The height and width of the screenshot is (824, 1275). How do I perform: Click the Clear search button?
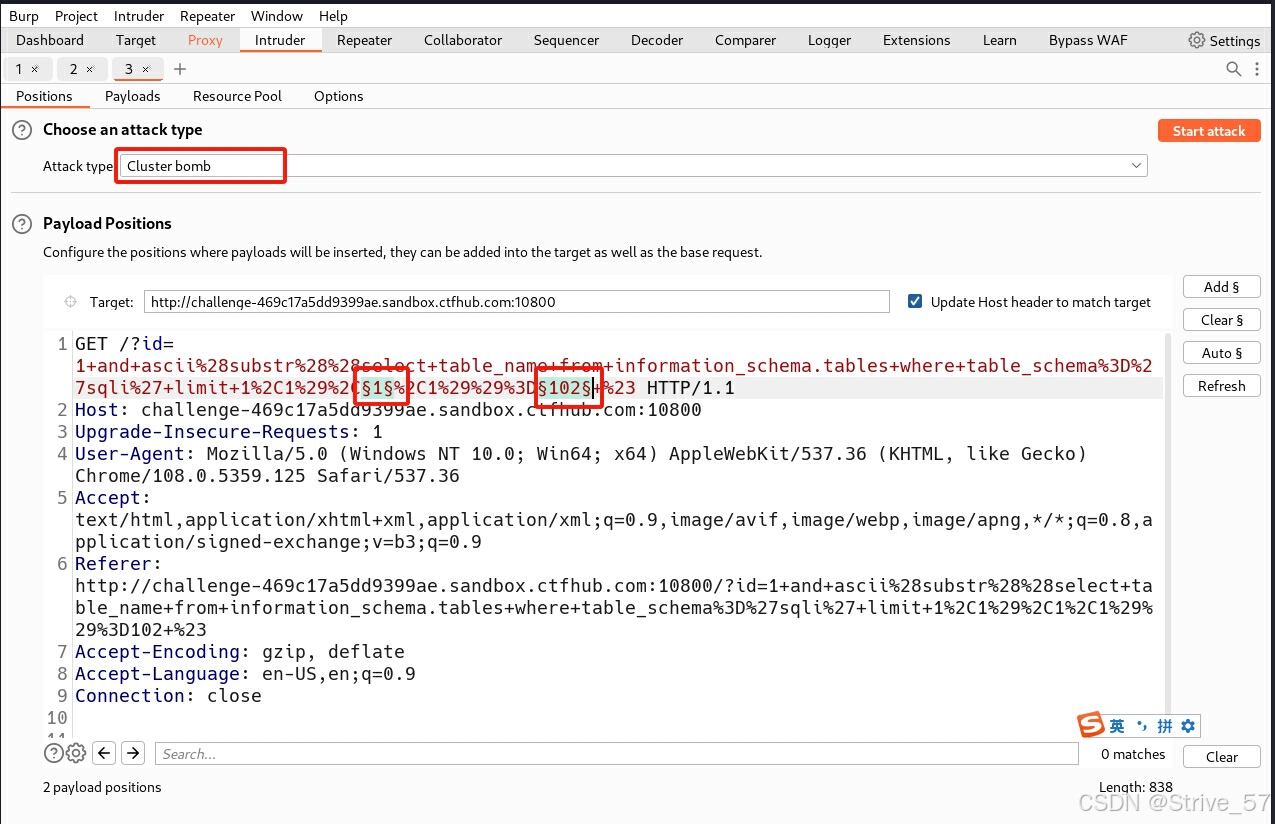(1221, 757)
